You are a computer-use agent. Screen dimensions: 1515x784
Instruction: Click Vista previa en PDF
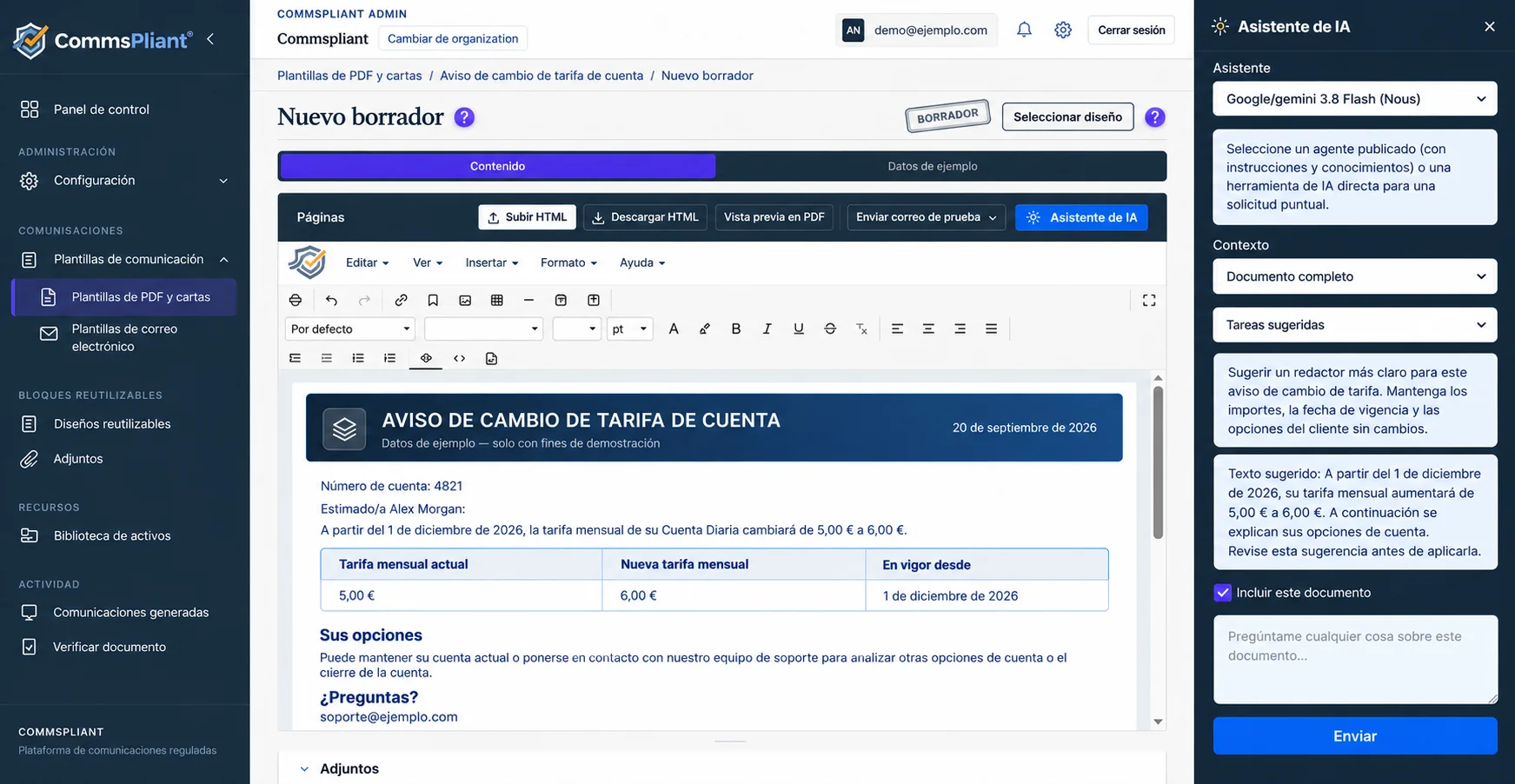[774, 217]
